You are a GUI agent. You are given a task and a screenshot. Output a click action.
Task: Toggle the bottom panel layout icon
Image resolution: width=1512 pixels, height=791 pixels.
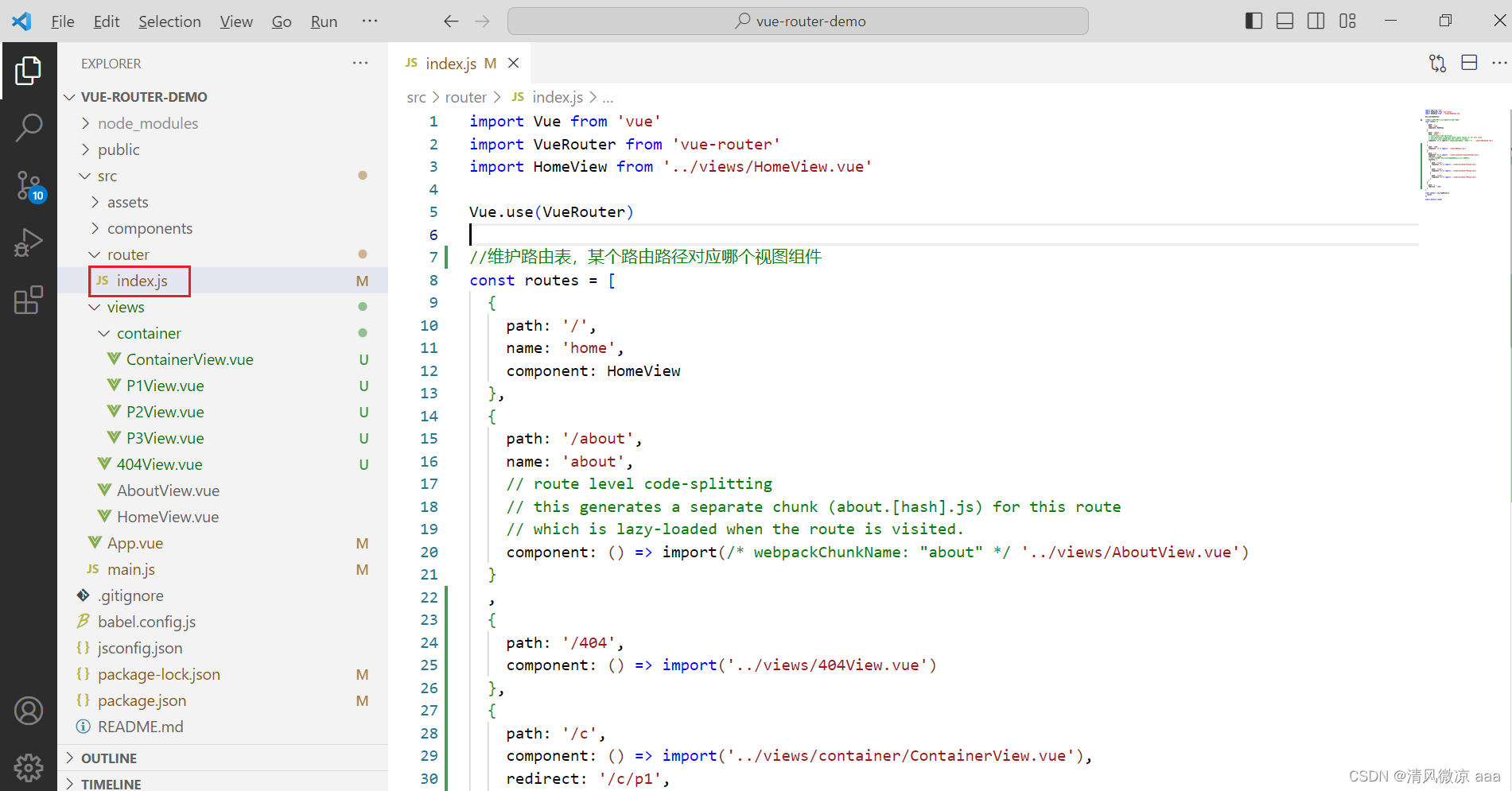click(1285, 21)
